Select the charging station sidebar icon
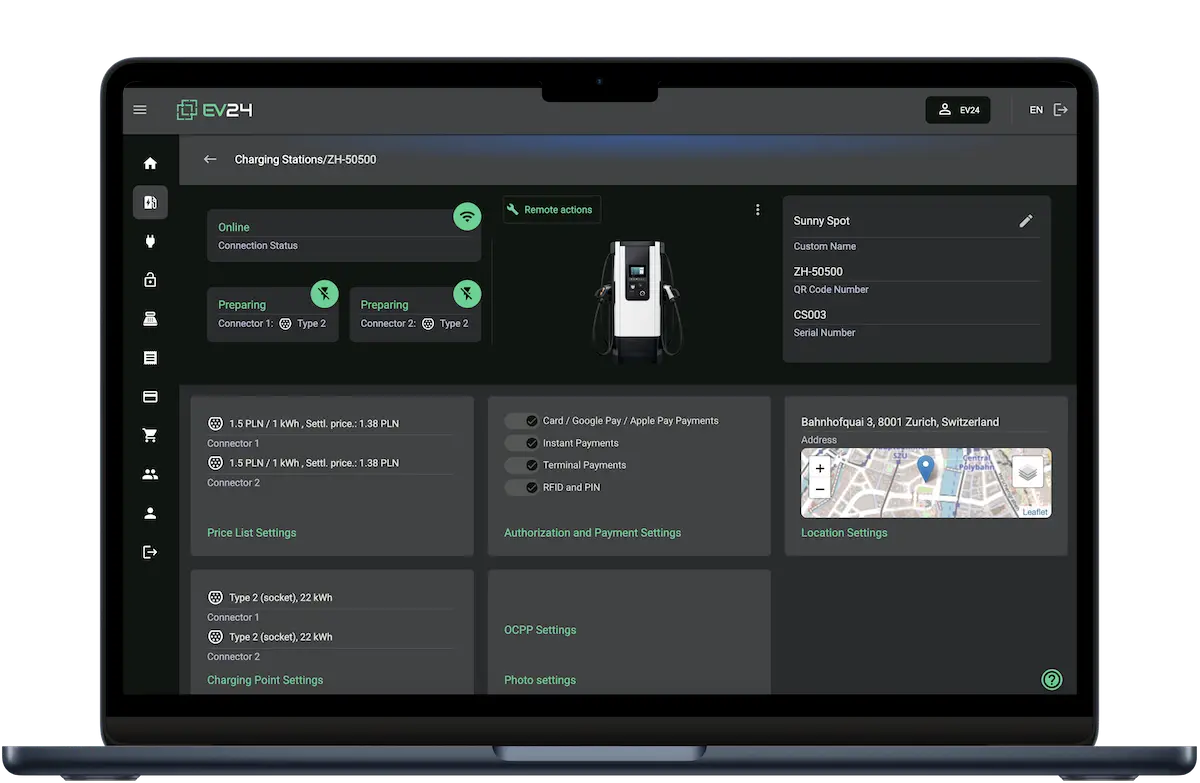Screen dimensions: 1200x783 (150, 202)
